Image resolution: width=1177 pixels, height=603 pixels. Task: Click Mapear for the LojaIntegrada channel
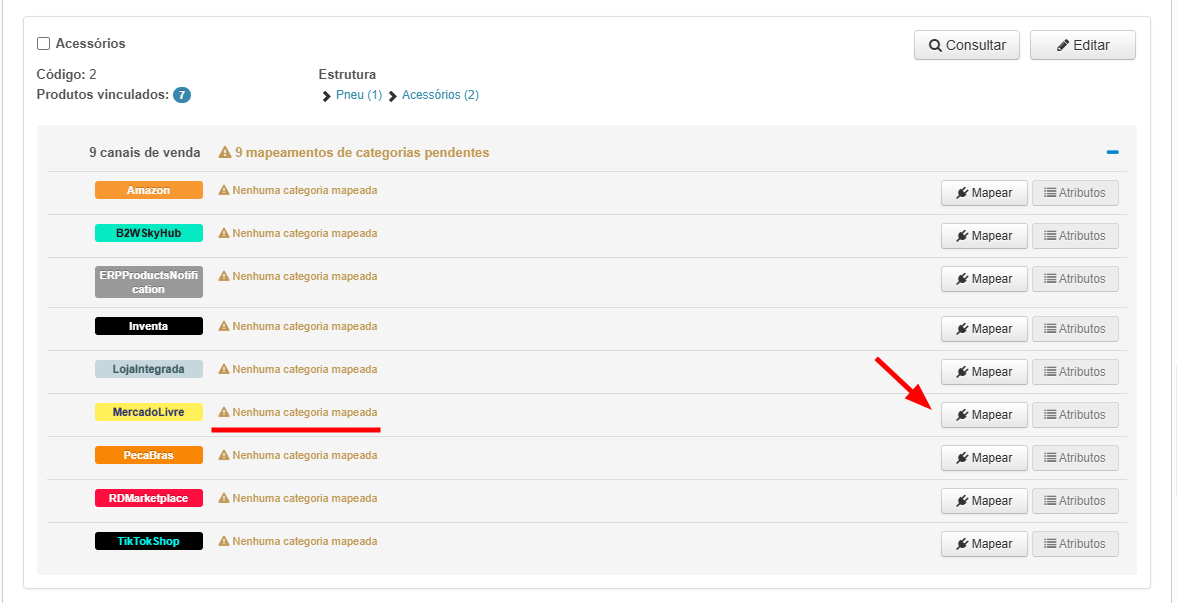pos(984,372)
